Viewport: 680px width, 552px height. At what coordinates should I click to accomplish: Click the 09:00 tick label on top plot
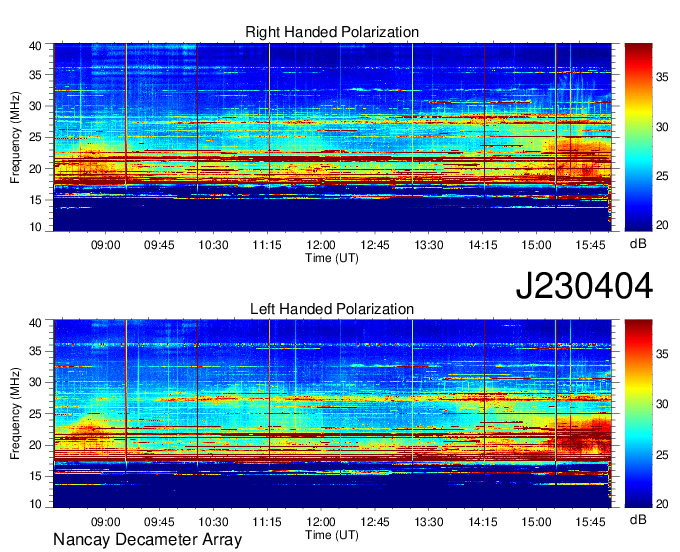point(105,245)
